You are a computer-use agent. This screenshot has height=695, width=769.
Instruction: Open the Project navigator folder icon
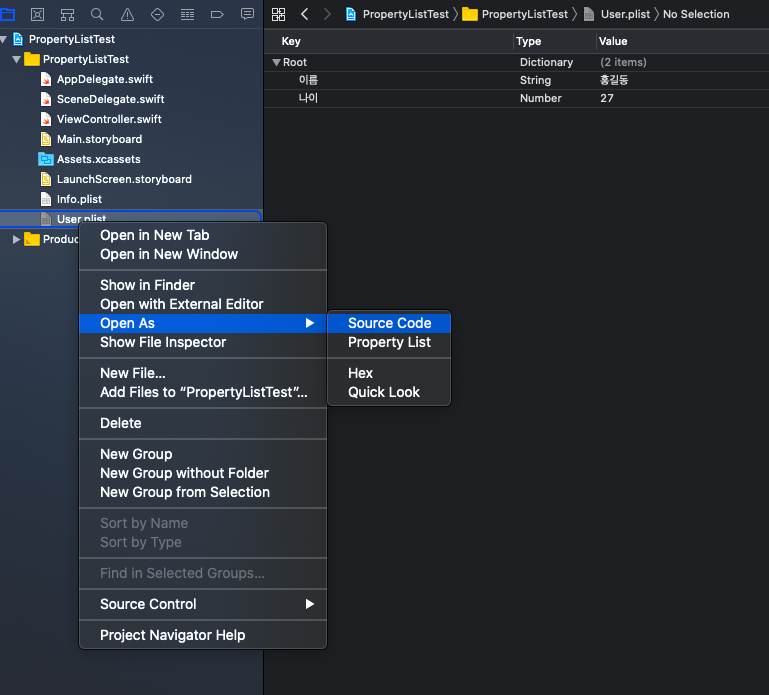point(7,14)
